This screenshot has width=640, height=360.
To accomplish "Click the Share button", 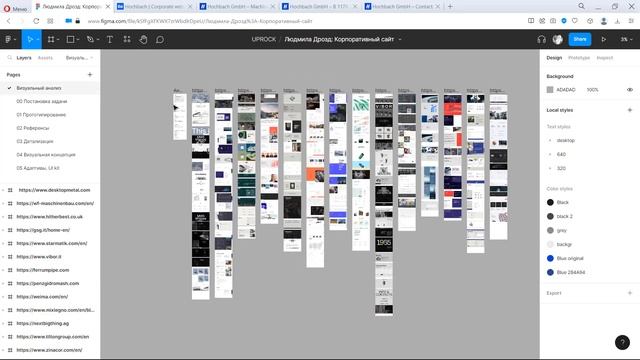I will (x=580, y=39).
